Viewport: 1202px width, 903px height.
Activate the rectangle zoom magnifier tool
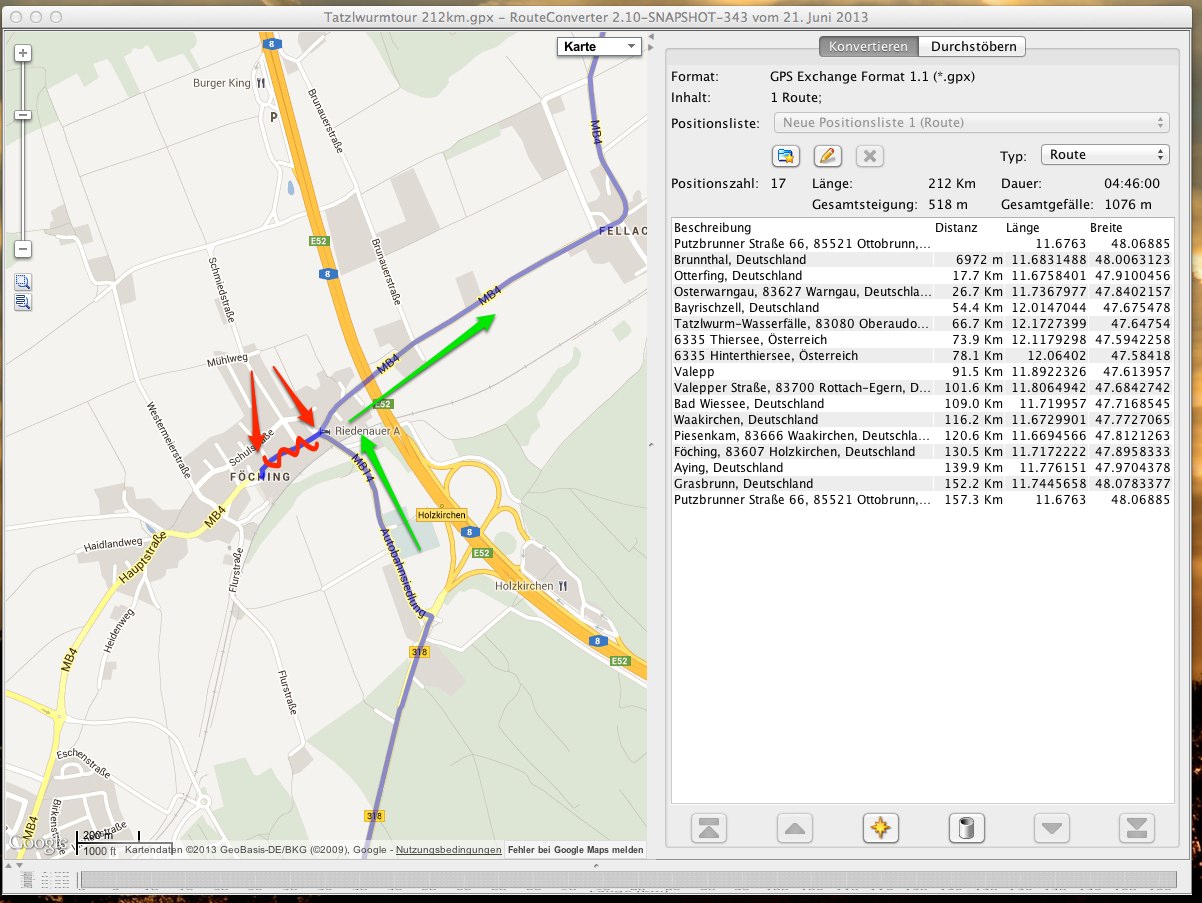point(23,282)
